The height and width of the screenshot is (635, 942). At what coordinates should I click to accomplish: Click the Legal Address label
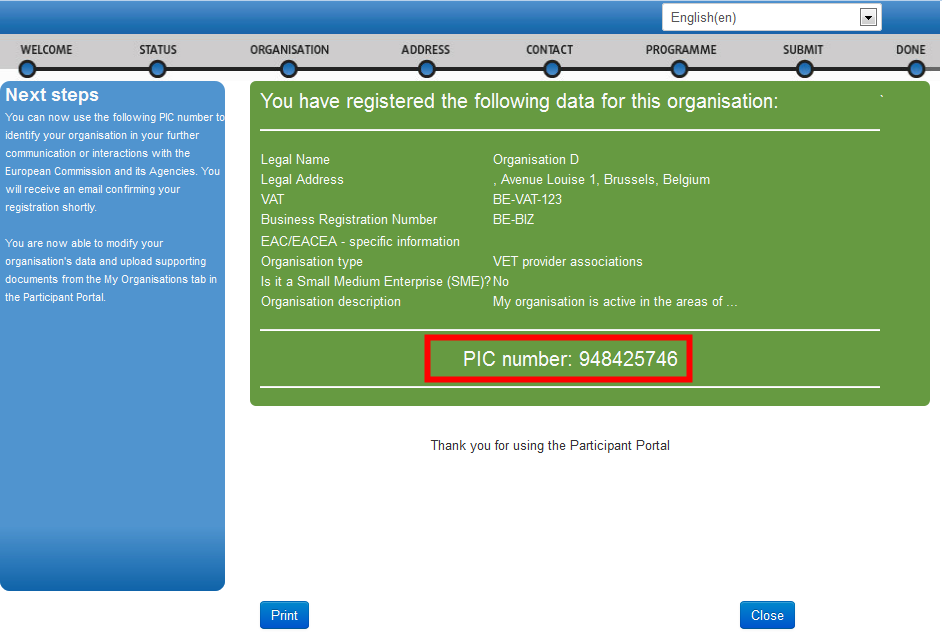(x=302, y=180)
